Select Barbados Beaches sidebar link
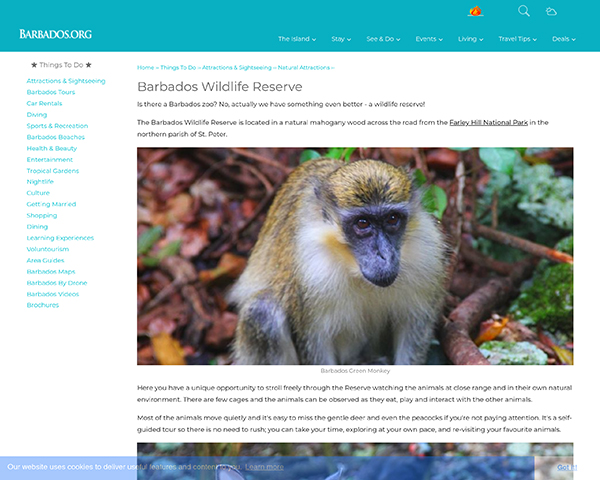Image resolution: width=600 pixels, height=480 pixels. (x=55, y=137)
